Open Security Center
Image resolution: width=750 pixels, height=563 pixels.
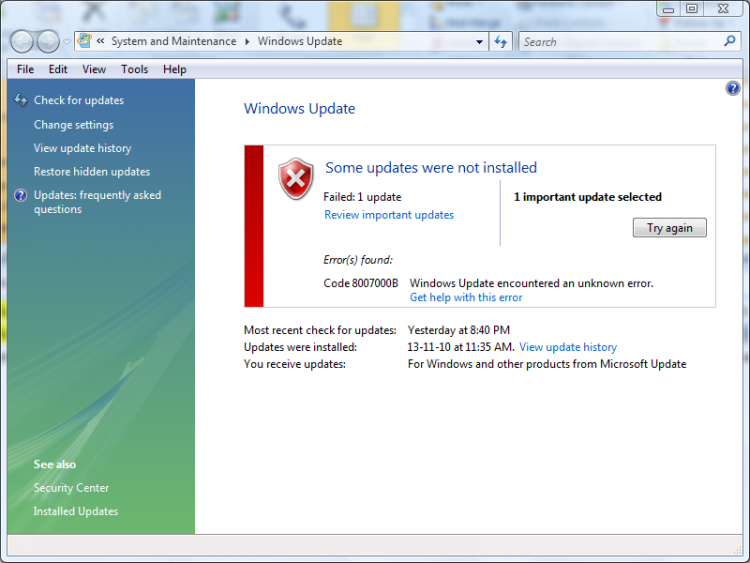coord(71,488)
